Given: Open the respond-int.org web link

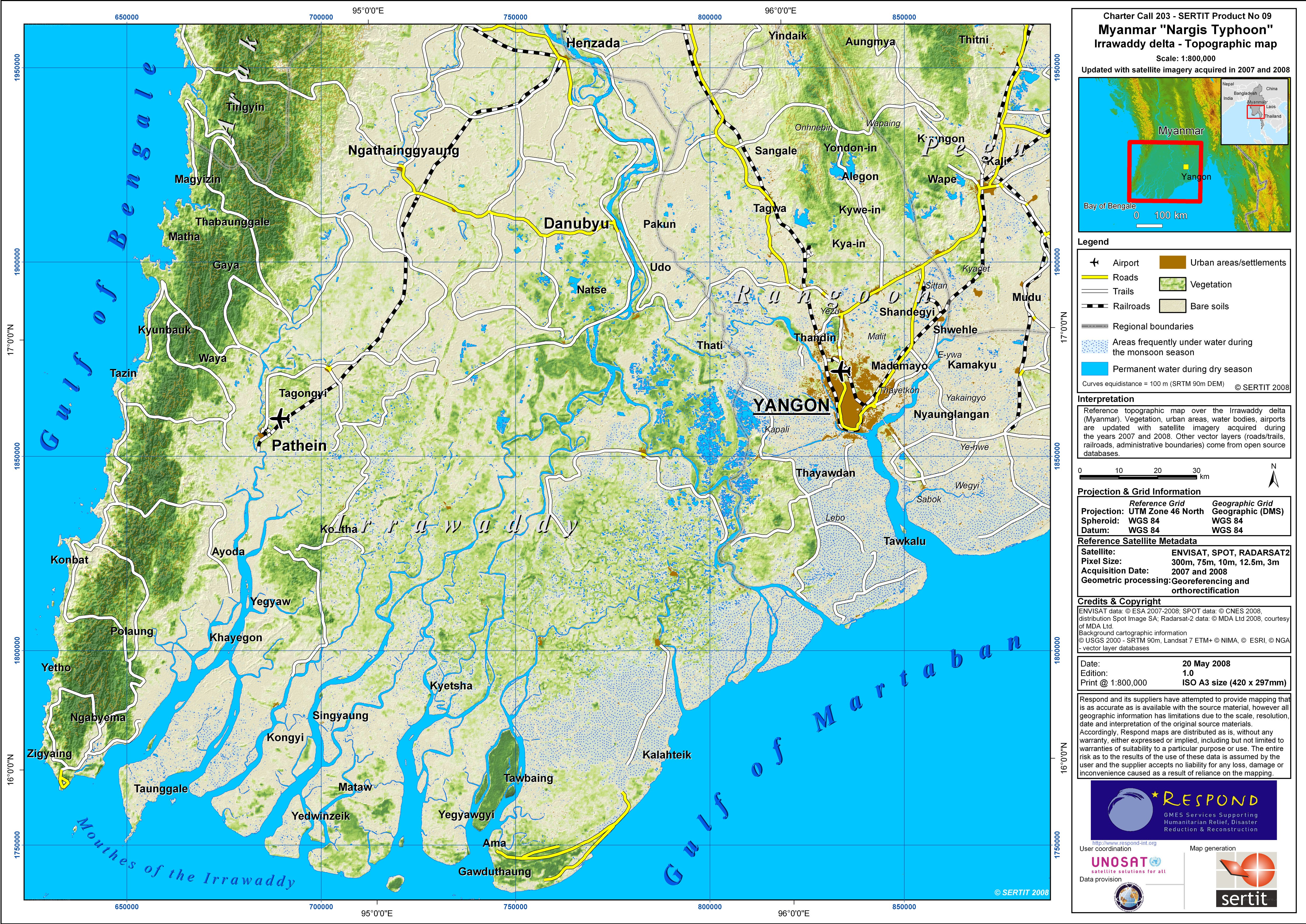Looking at the screenshot, I should [1124, 843].
